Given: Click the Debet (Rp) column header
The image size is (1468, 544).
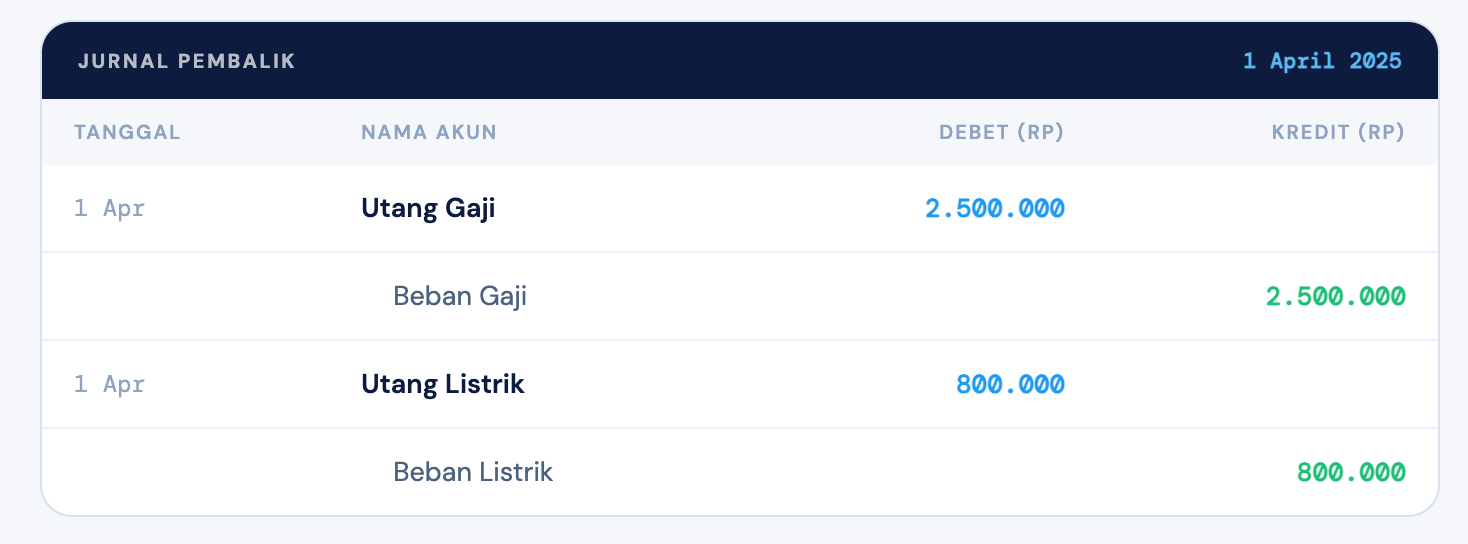Looking at the screenshot, I should pos(1001,132).
